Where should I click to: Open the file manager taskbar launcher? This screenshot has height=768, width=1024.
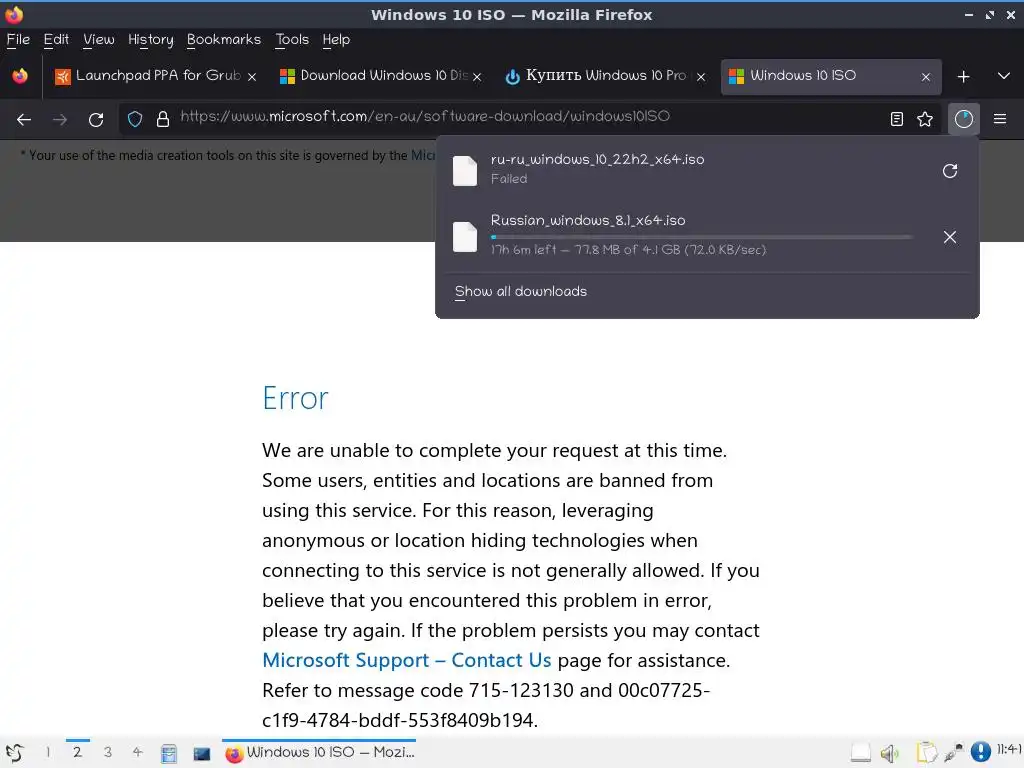pyautogui.click(x=169, y=754)
